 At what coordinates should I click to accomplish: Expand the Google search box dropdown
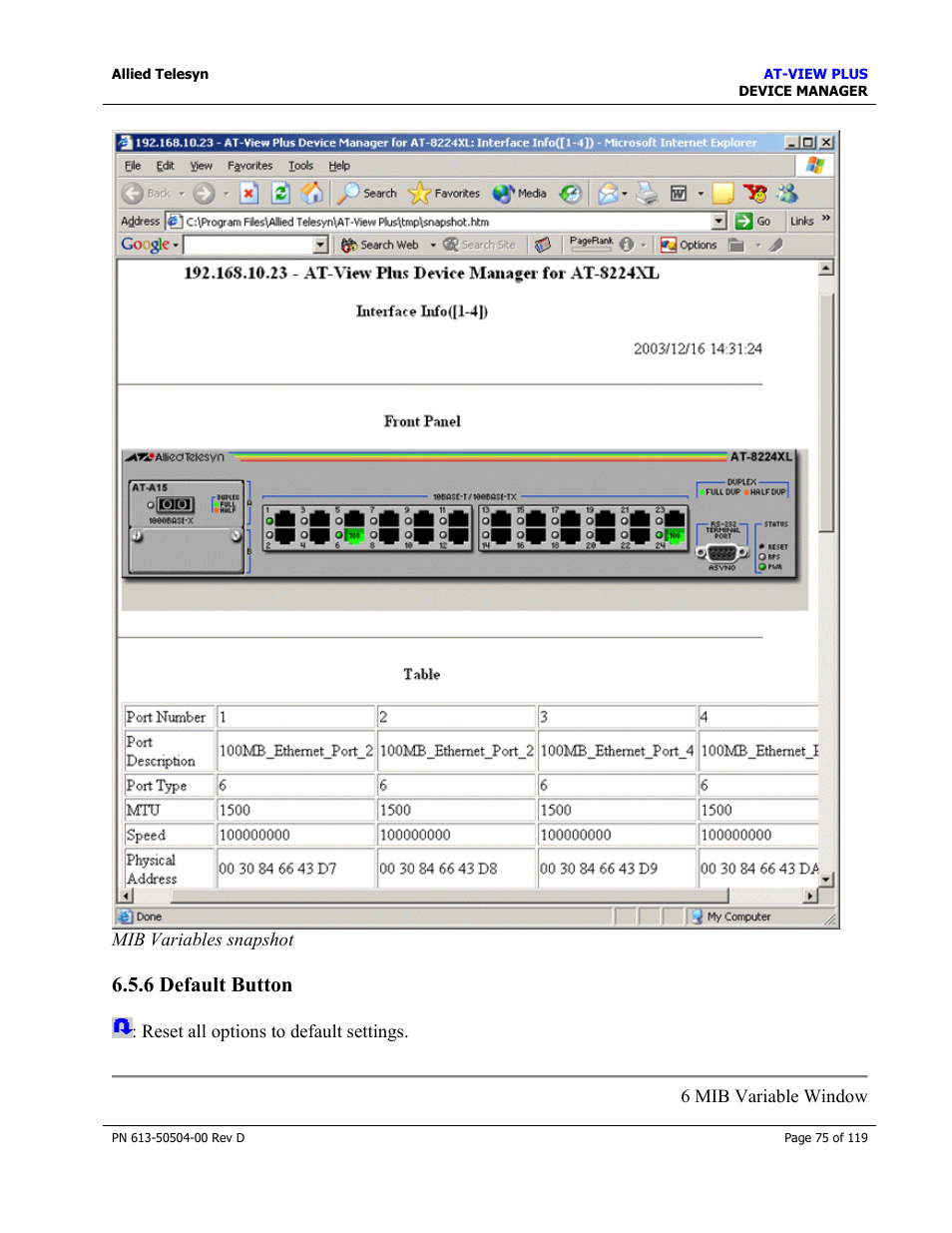click(320, 245)
